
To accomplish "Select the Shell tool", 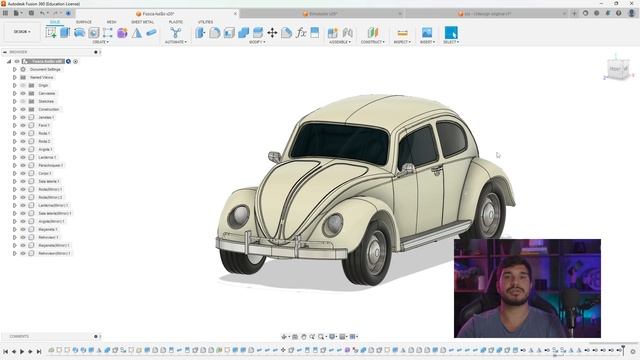I will [x=229, y=33].
